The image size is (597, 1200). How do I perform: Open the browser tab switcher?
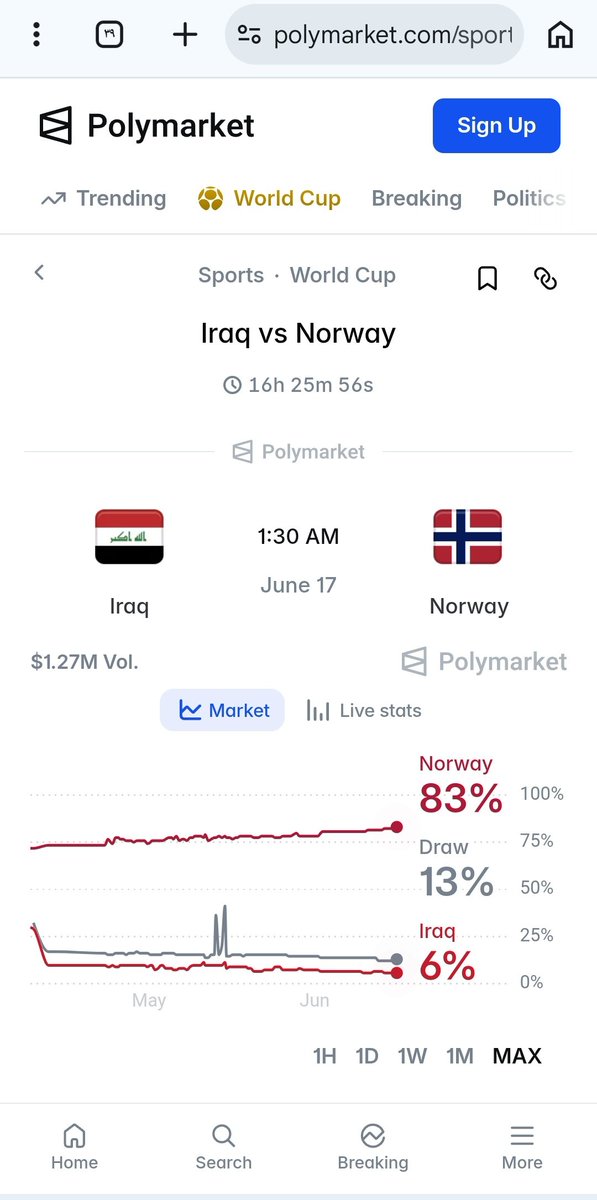tap(109, 35)
